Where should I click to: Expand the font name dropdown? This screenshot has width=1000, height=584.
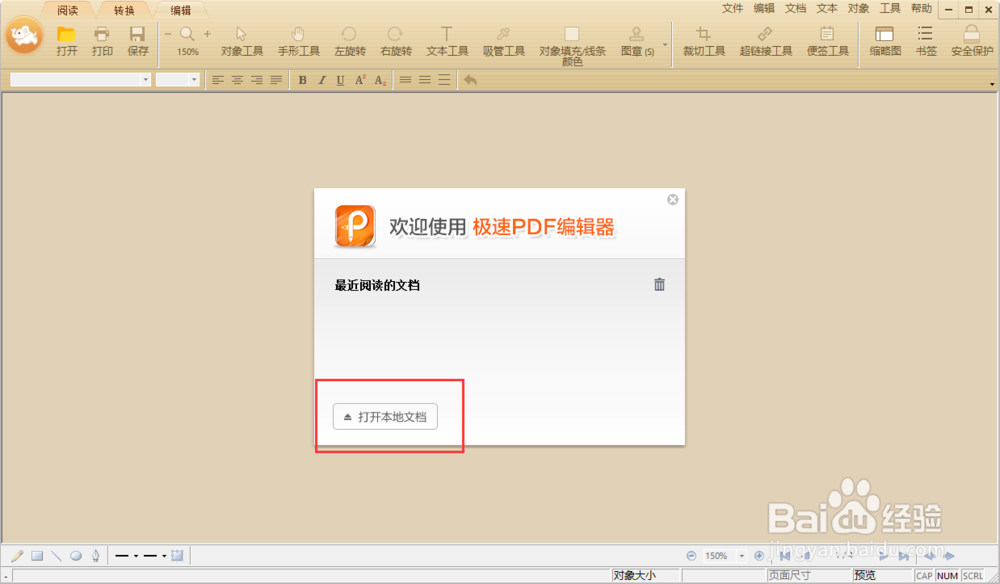[145, 80]
